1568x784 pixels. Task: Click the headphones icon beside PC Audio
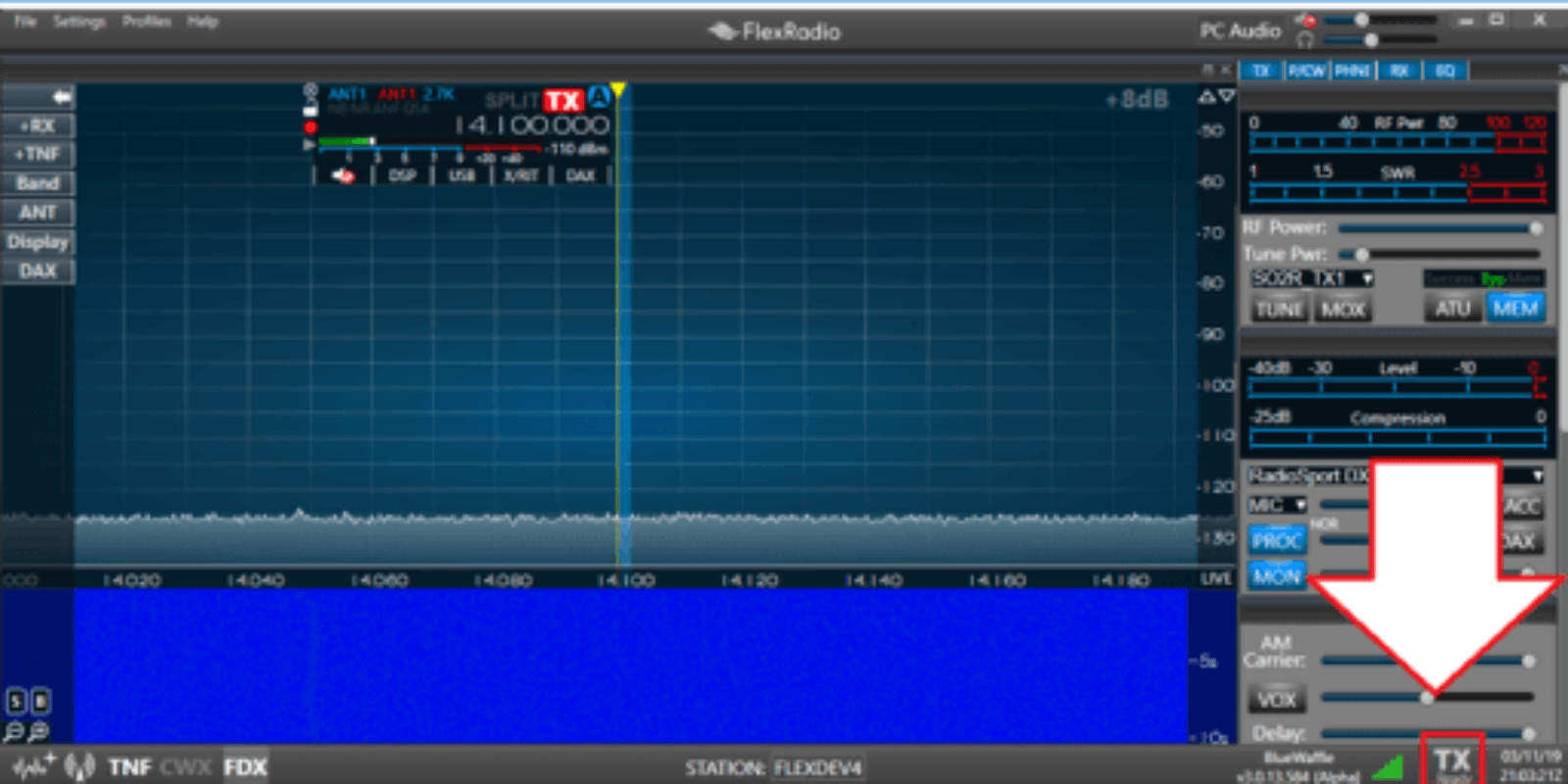tap(1304, 40)
